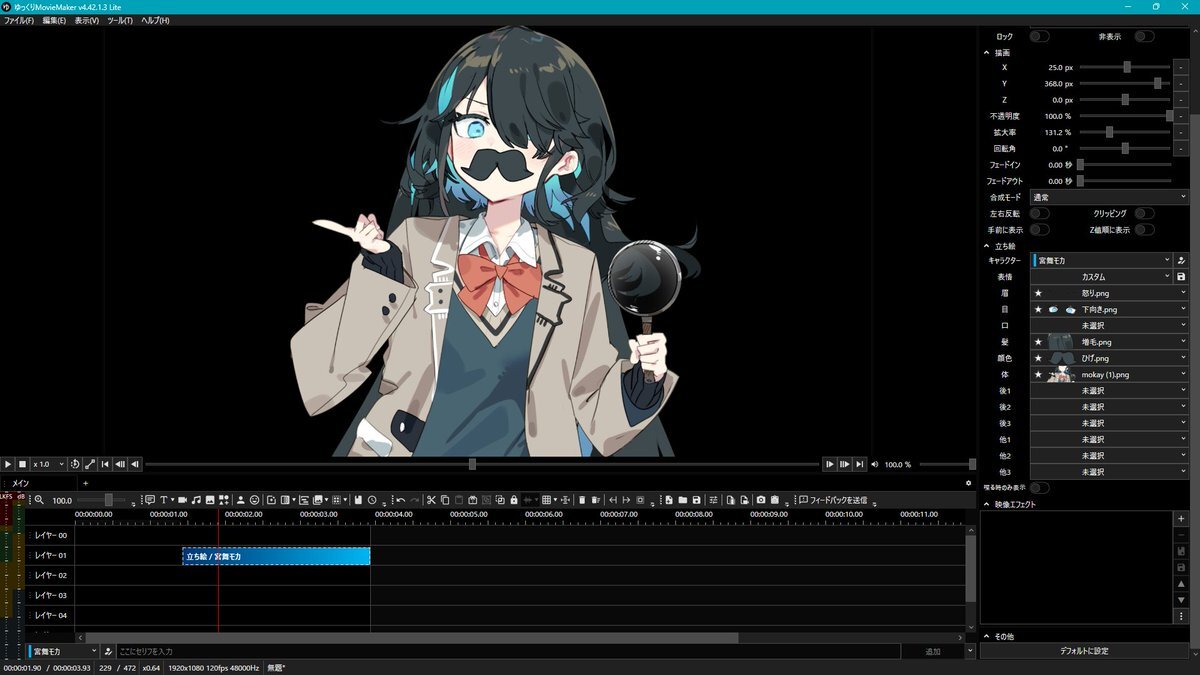The image size is (1200, 675).
Task: Open character settings icon next to 宮舞モカ dropdown
Action: coord(1181,260)
